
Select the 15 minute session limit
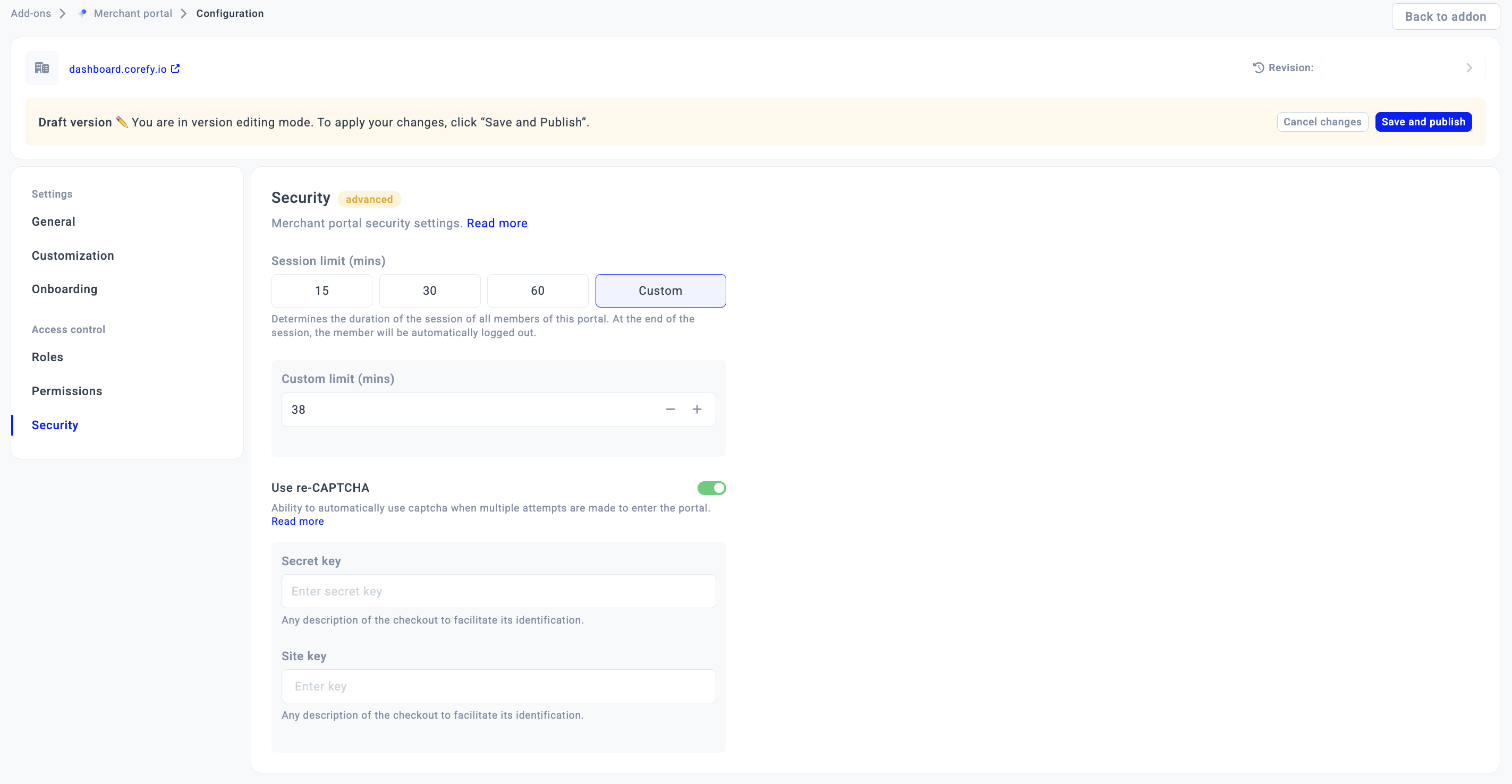tap(321, 291)
